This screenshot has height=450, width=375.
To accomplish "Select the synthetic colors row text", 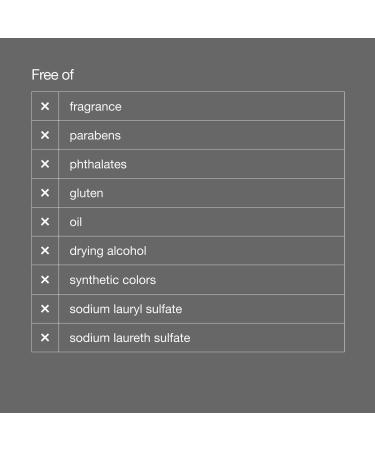I will (113, 280).
